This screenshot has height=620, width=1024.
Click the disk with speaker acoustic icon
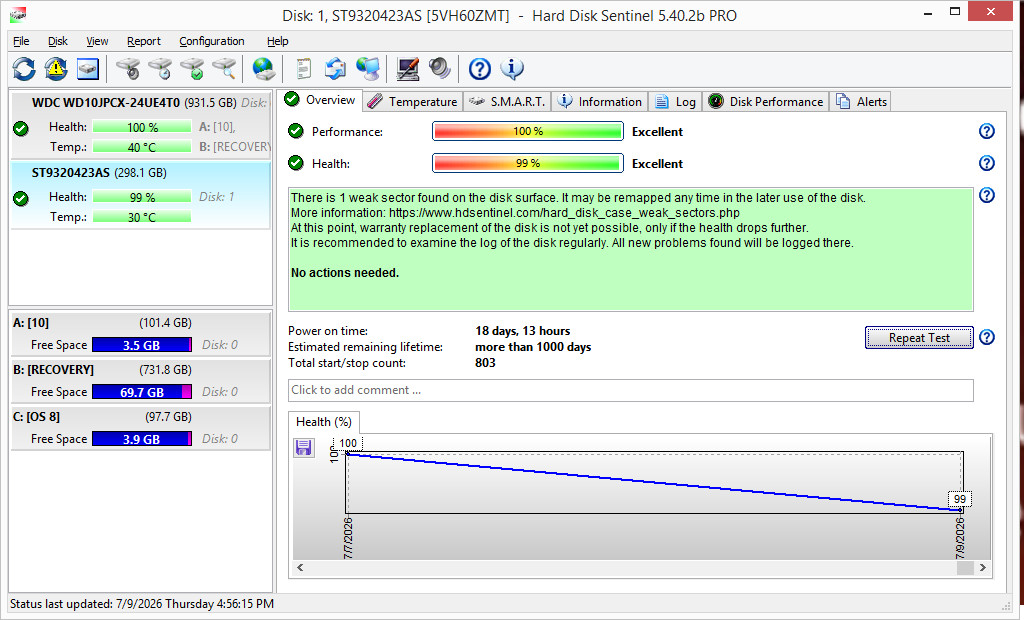[x=128, y=69]
